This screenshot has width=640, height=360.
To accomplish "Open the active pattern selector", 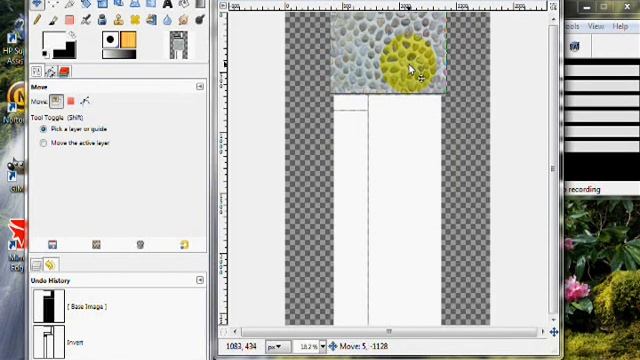I will coord(128,40).
